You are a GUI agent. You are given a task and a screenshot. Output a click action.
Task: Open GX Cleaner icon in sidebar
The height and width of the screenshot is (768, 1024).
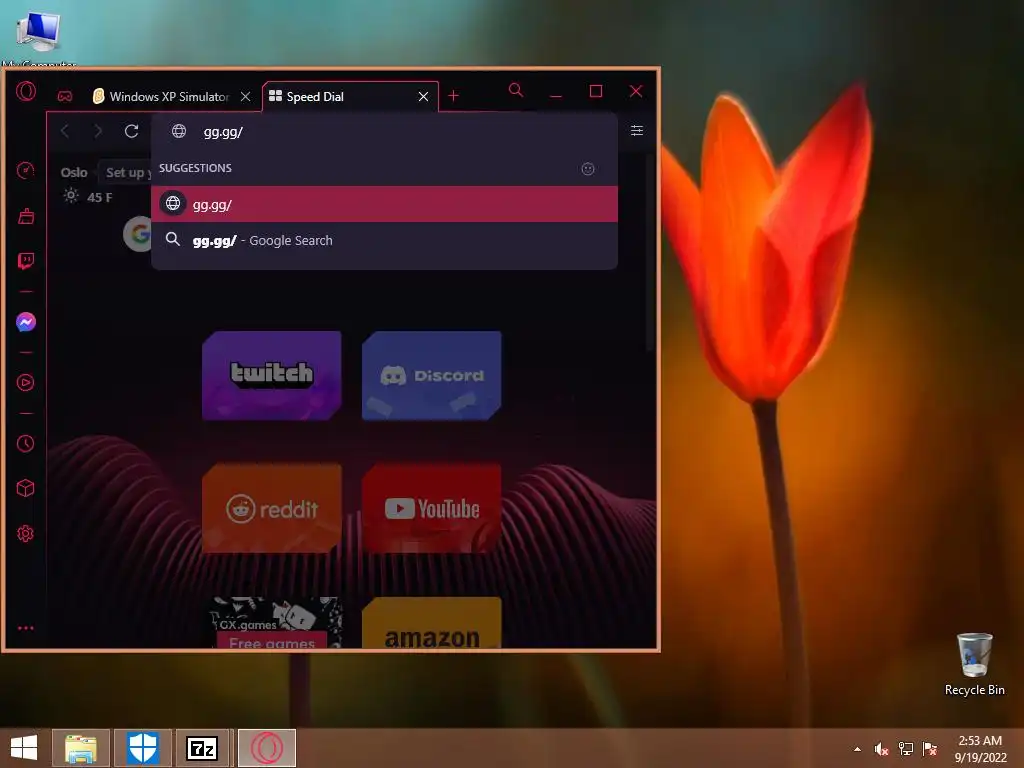click(x=26, y=216)
